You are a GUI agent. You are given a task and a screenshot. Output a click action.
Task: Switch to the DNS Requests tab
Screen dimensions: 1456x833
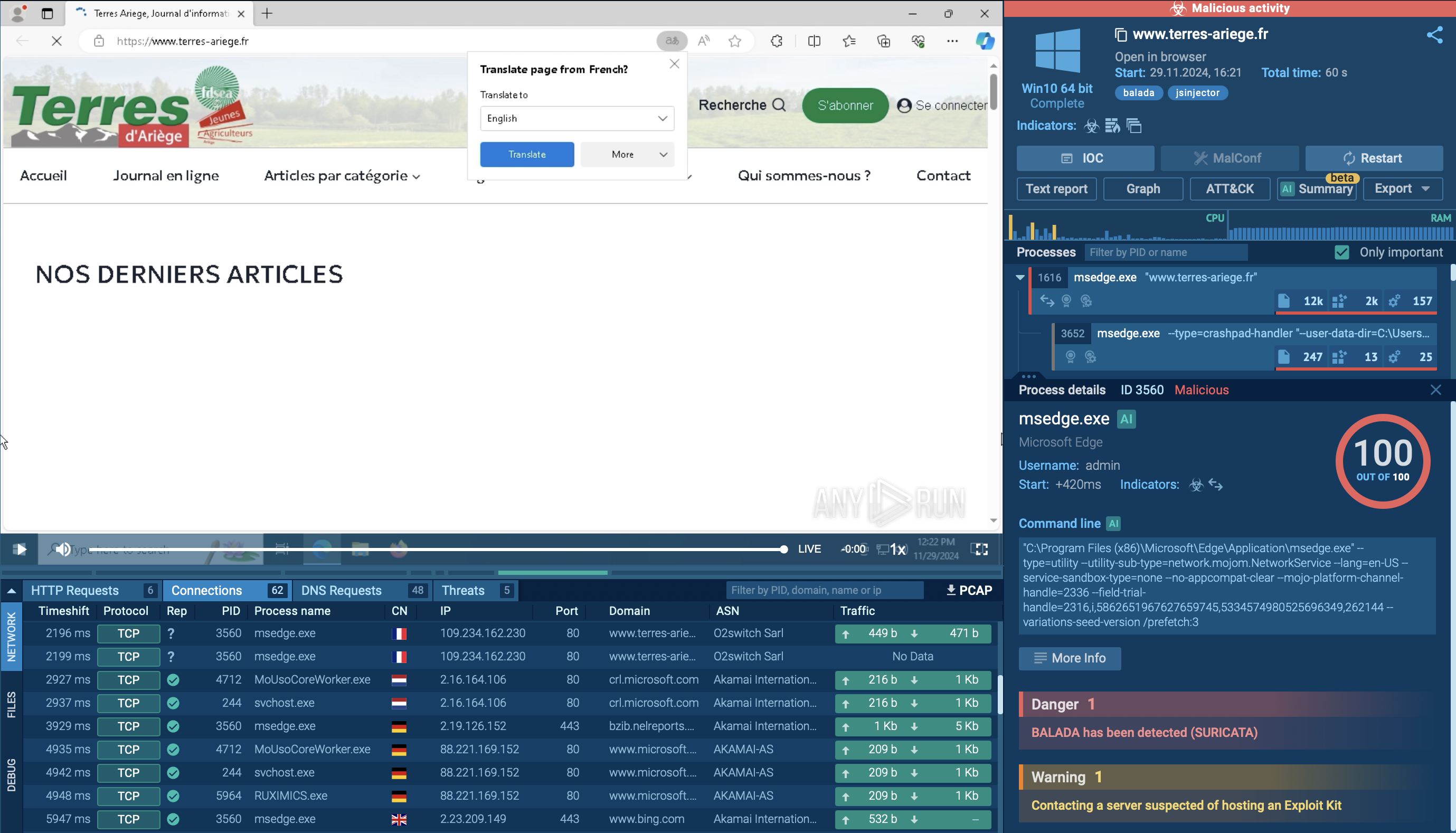[x=363, y=590]
